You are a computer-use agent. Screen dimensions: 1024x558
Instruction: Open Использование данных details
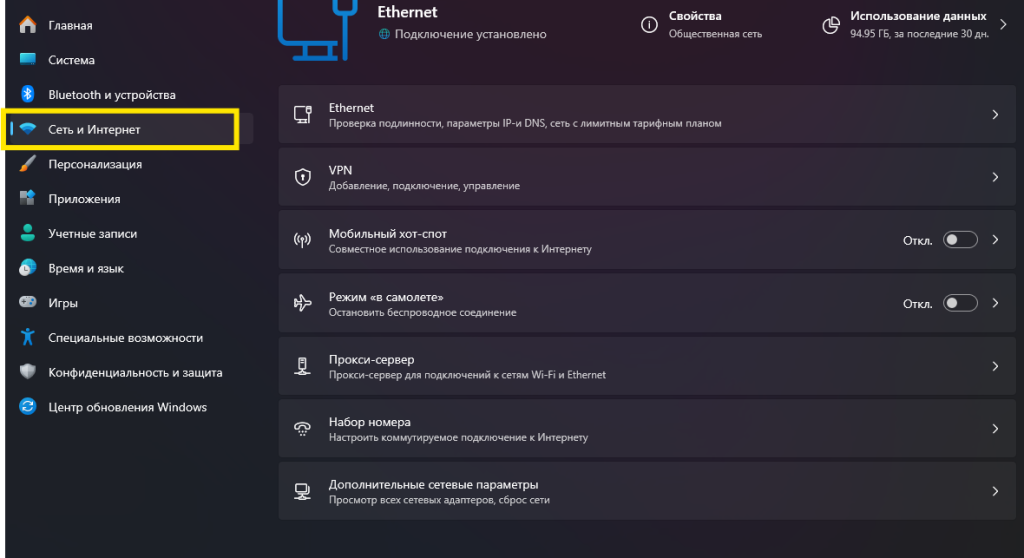point(918,24)
